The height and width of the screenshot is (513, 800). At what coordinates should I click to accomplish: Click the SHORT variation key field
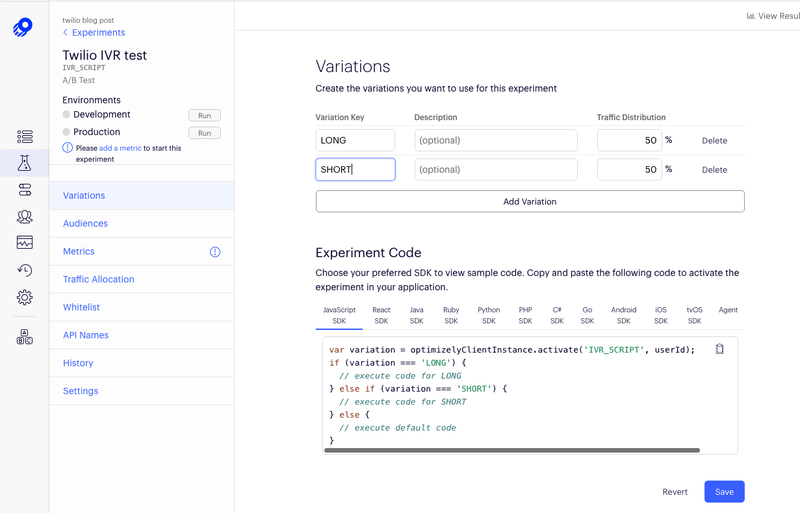click(355, 169)
